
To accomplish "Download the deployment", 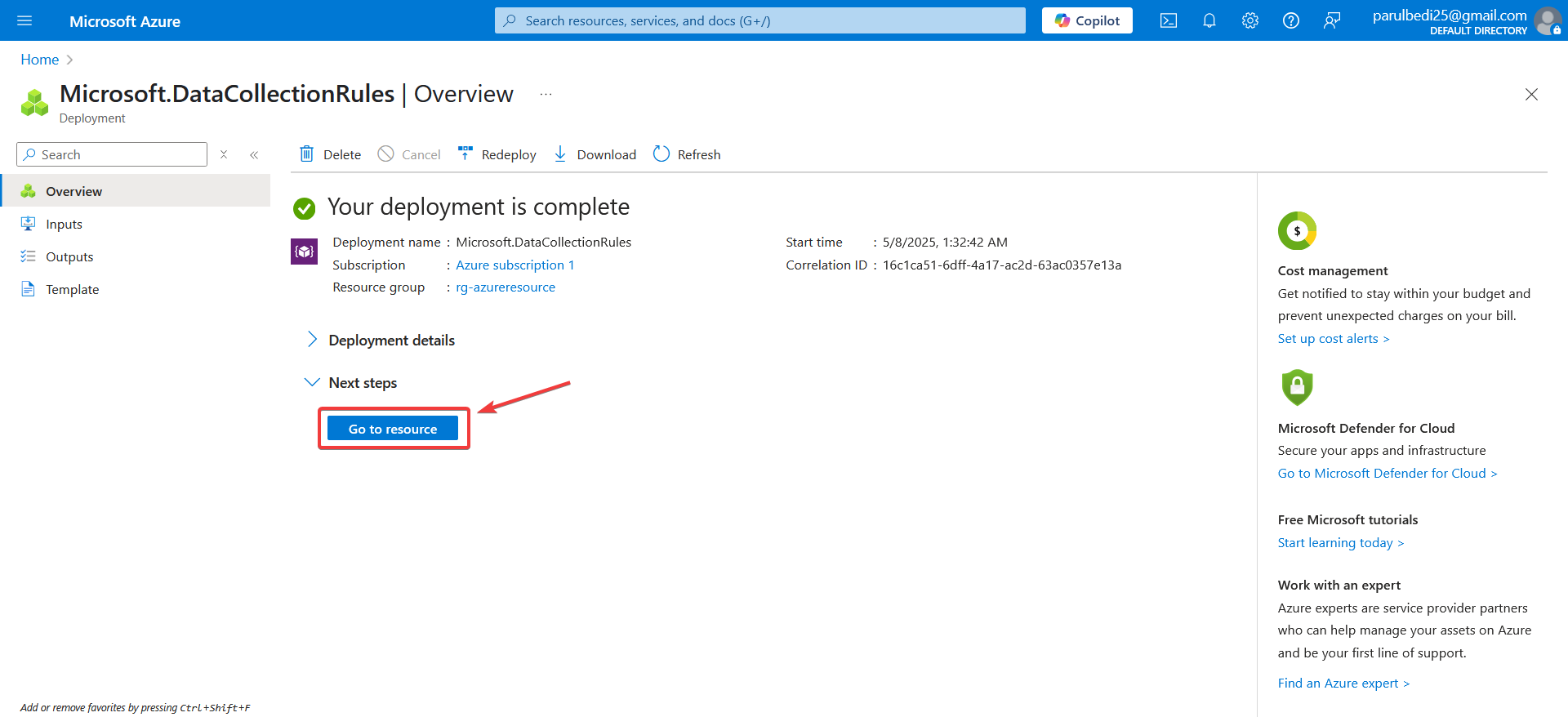I will click(x=595, y=154).
